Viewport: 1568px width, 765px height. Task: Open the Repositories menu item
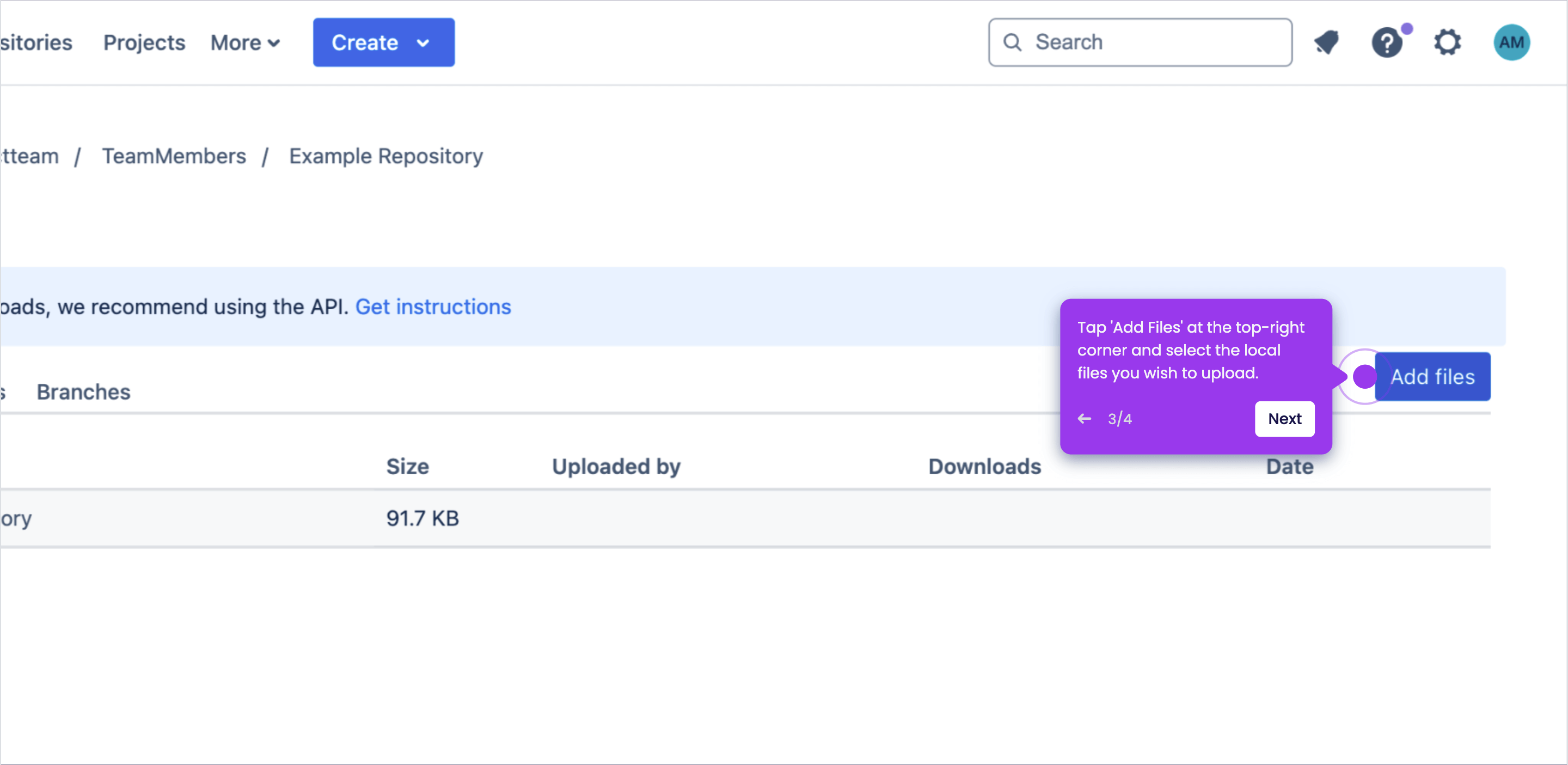[36, 42]
